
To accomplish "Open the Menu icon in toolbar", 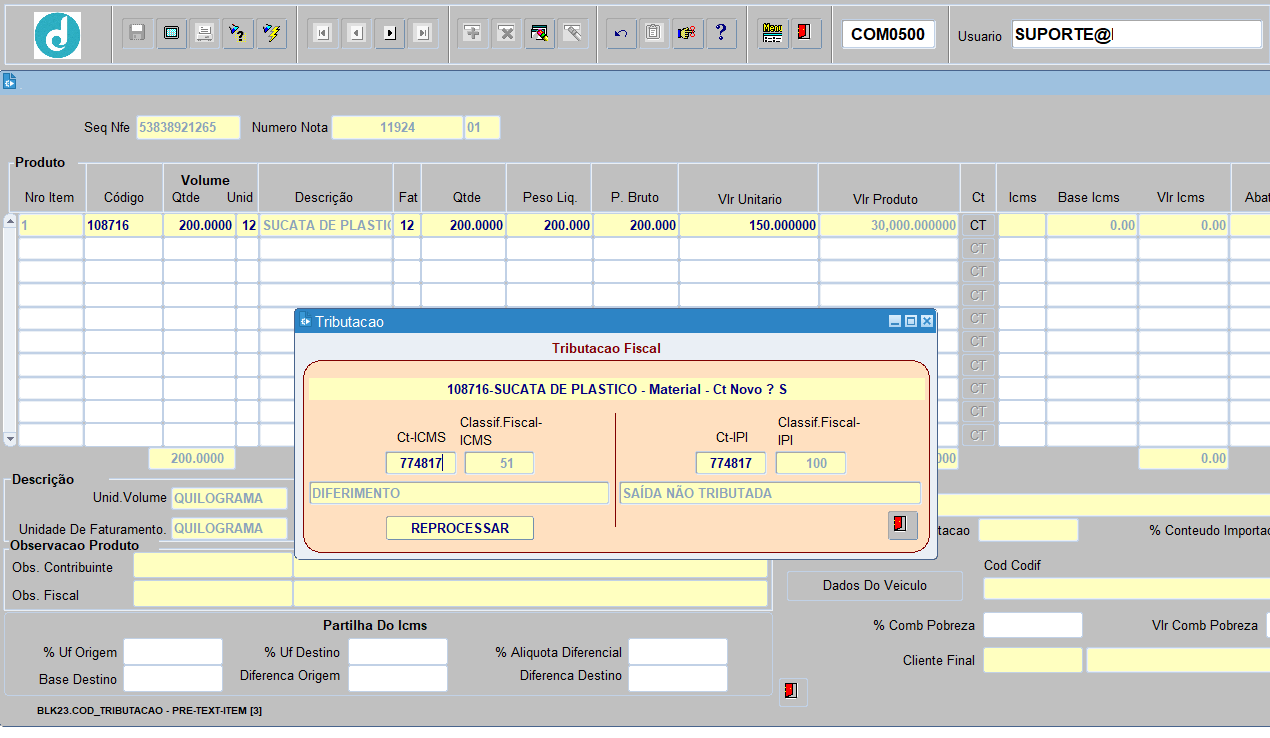I will 772,33.
